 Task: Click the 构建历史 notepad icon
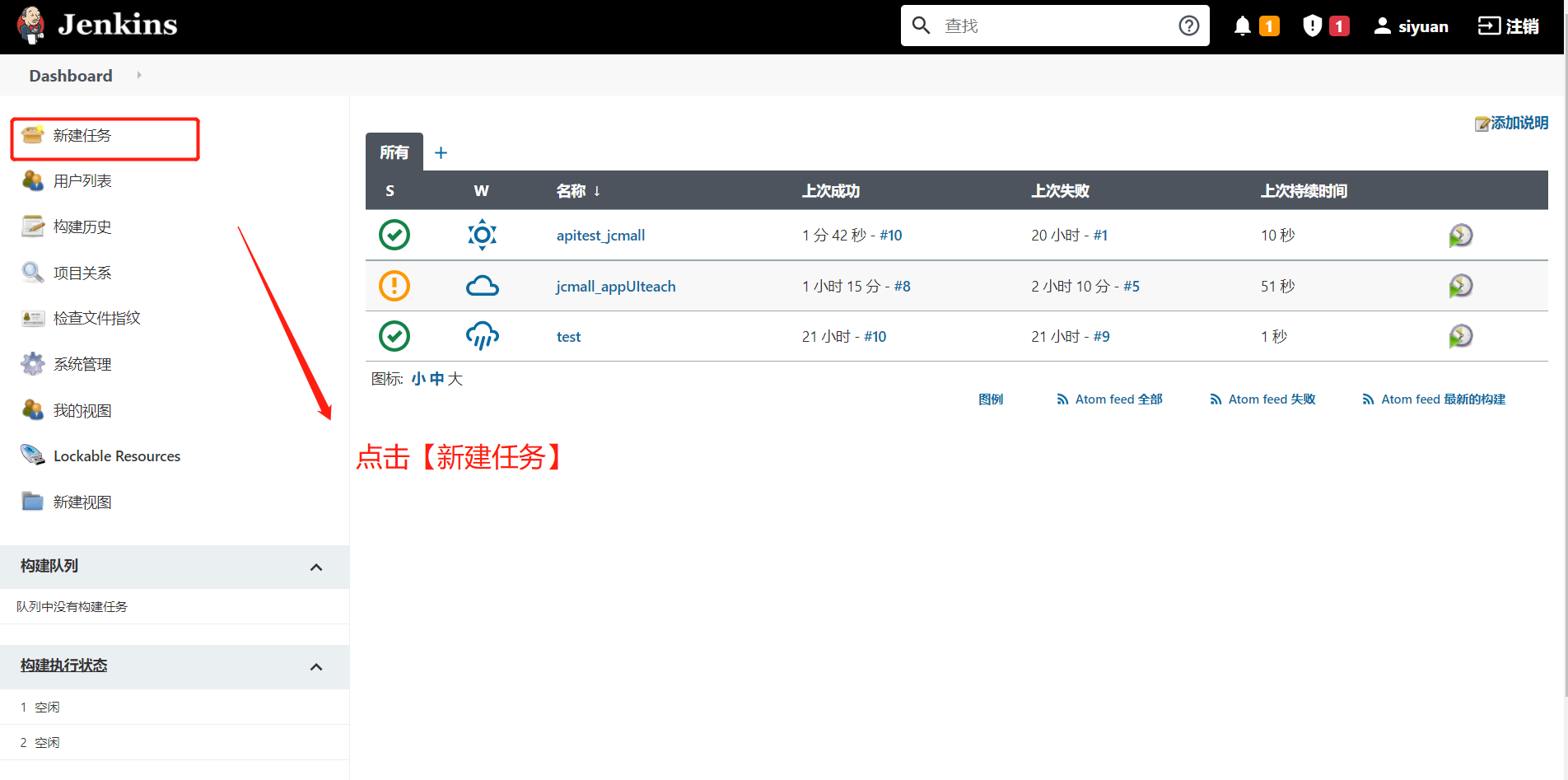[33, 227]
